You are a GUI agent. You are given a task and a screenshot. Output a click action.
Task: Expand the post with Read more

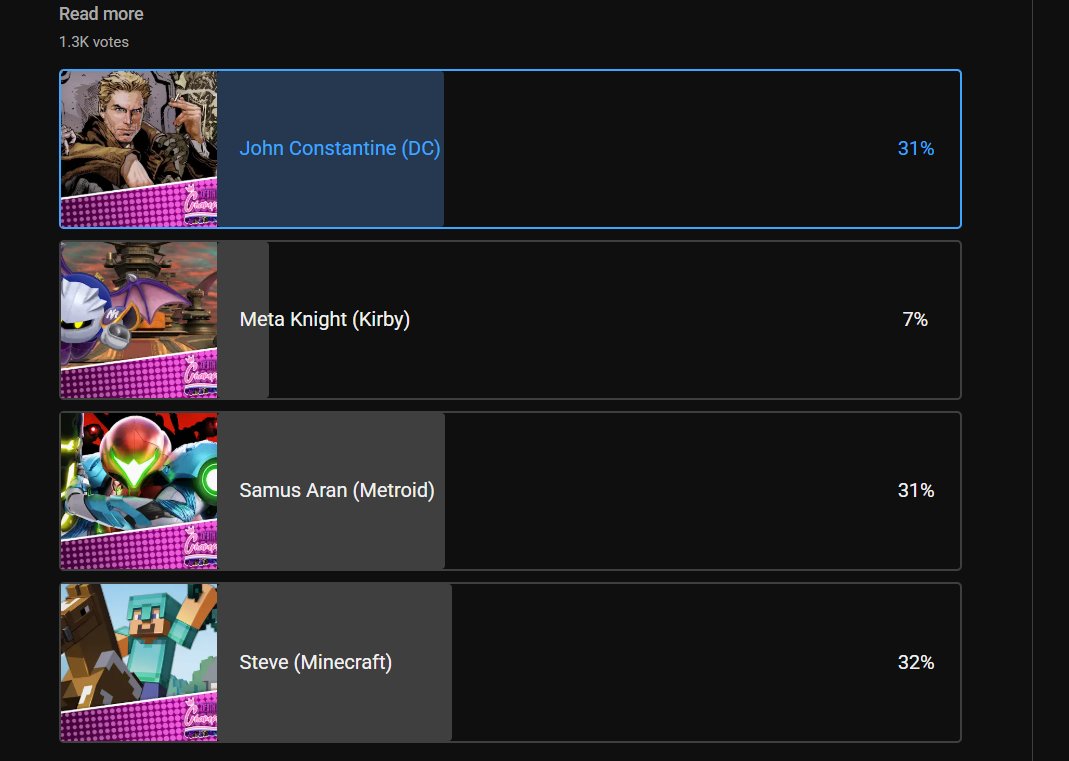[101, 14]
